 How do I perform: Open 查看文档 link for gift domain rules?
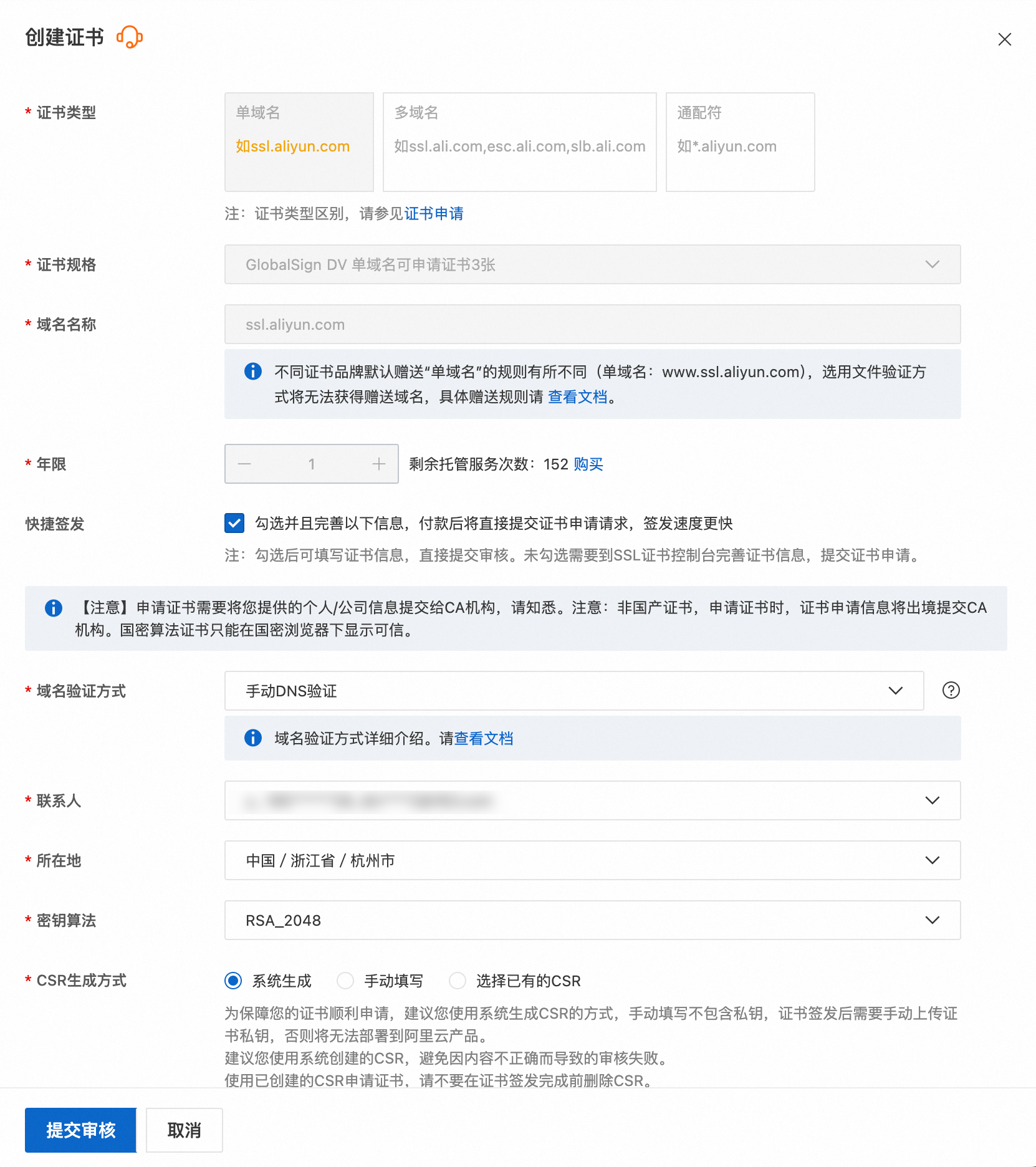tap(577, 397)
